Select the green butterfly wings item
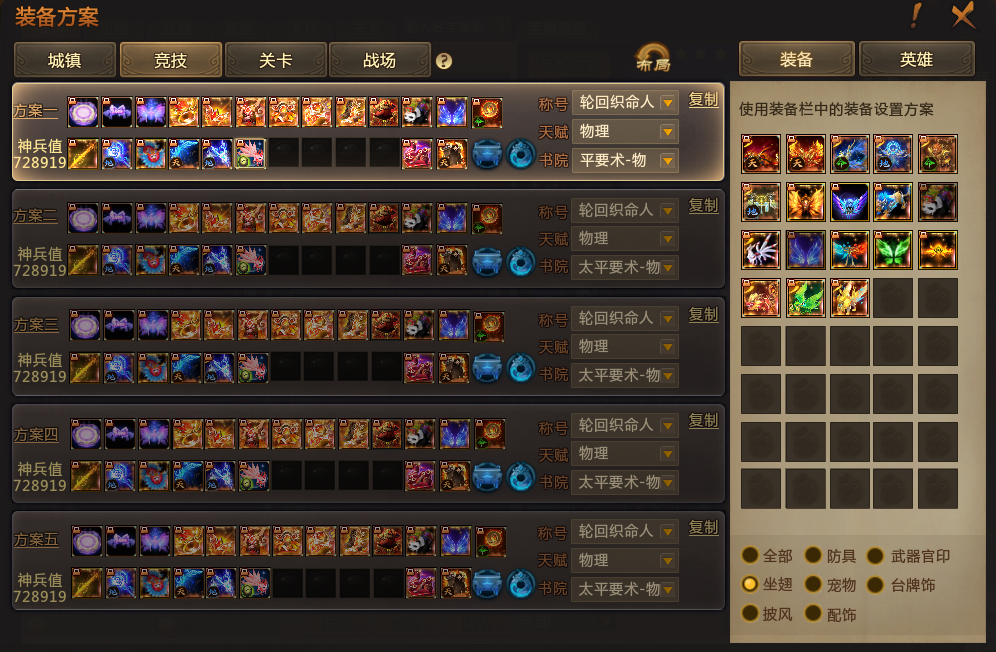 (893, 250)
